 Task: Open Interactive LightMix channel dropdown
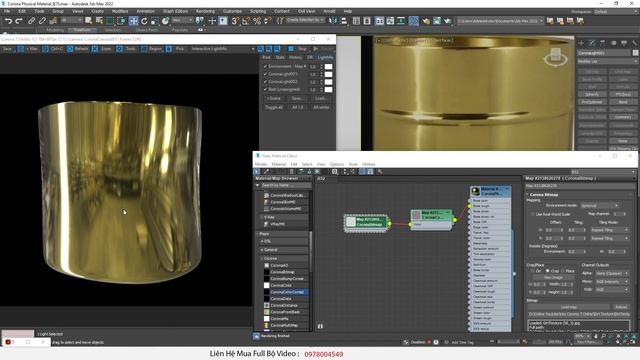(x=222, y=49)
